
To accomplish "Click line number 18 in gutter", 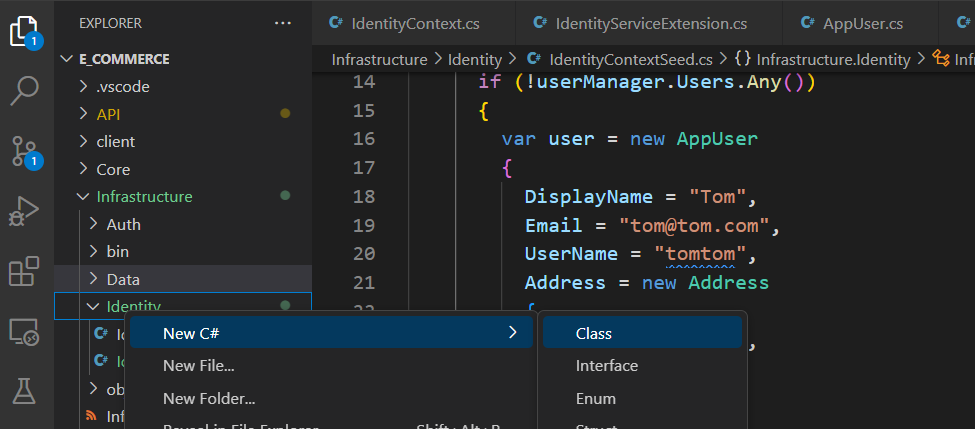I will click(x=364, y=196).
